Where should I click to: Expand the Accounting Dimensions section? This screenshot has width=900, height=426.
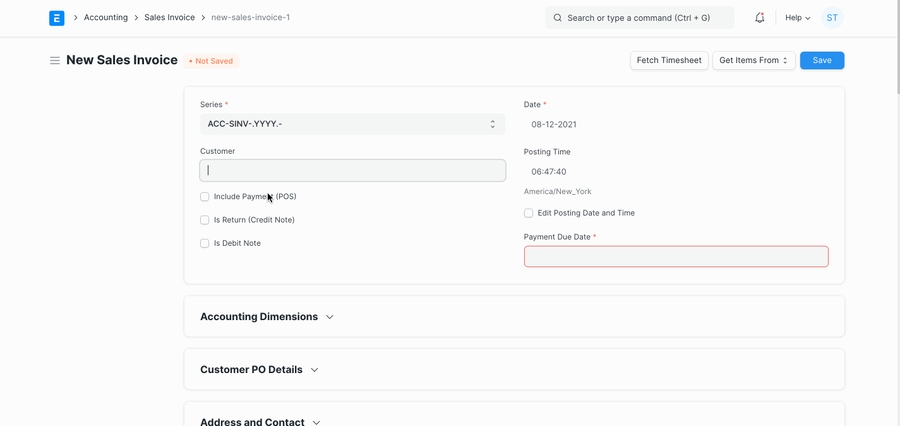[x=267, y=317]
